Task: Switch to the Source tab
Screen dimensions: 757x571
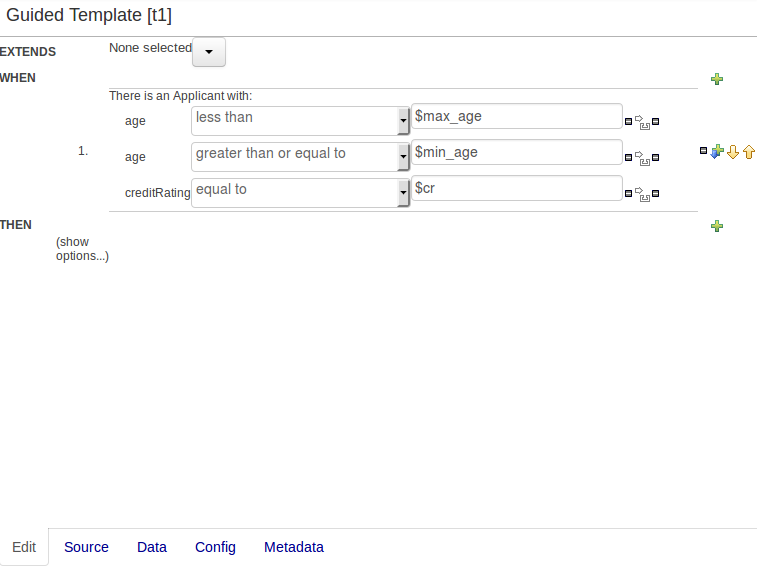Action: [86, 547]
